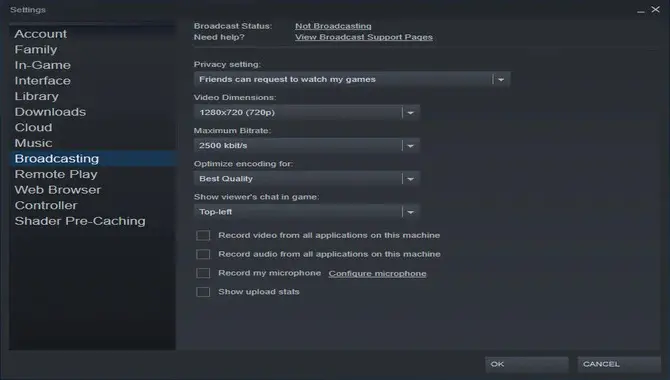Open the Privacy setting dropdown
The width and height of the screenshot is (670, 380).
(352, 80)
